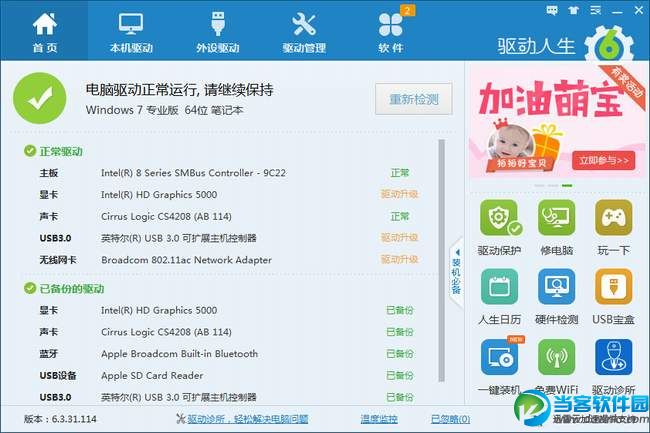Open the 加油萌宝 promotion banner

pos(556,122)
